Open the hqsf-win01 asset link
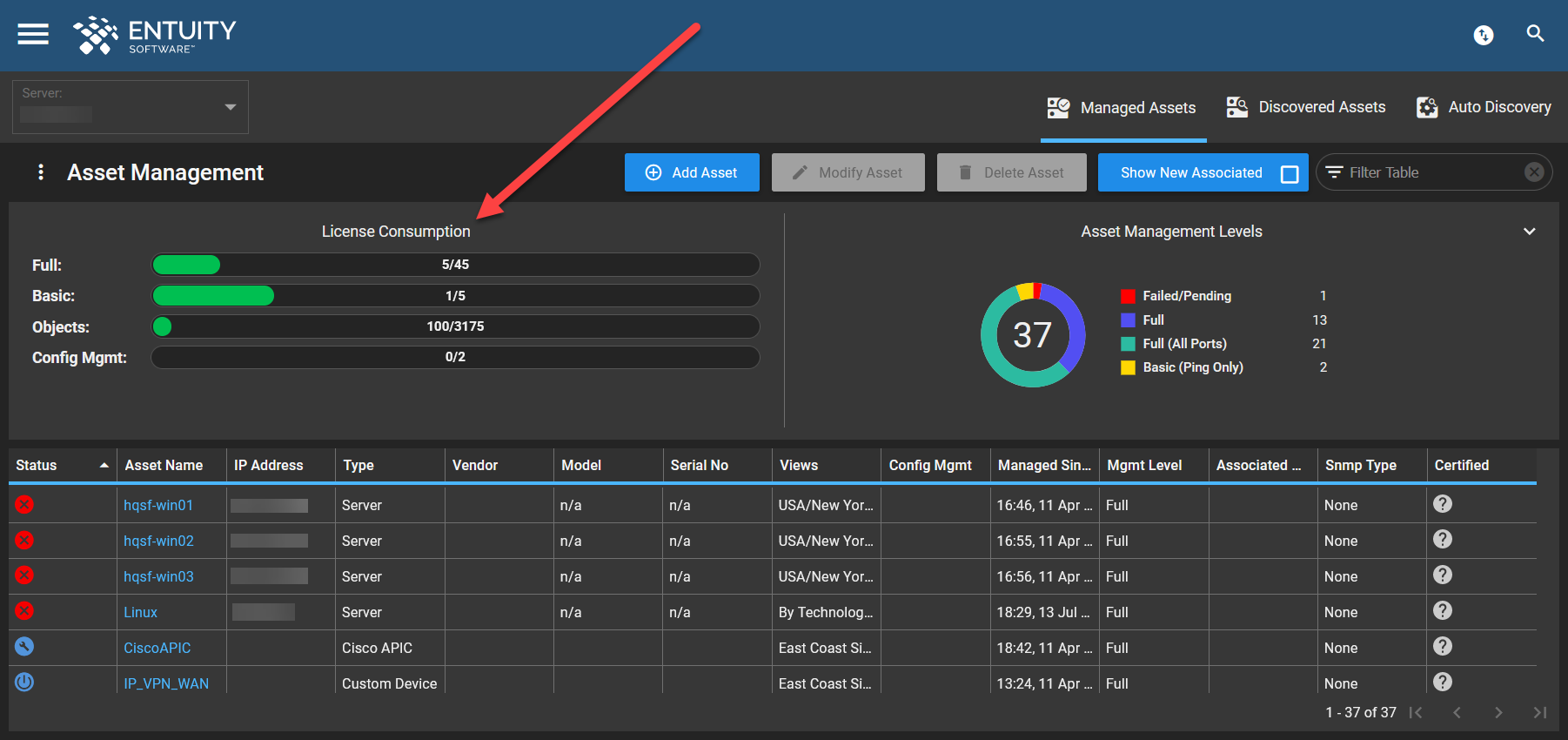The image size is (1568, 740). 158,505
